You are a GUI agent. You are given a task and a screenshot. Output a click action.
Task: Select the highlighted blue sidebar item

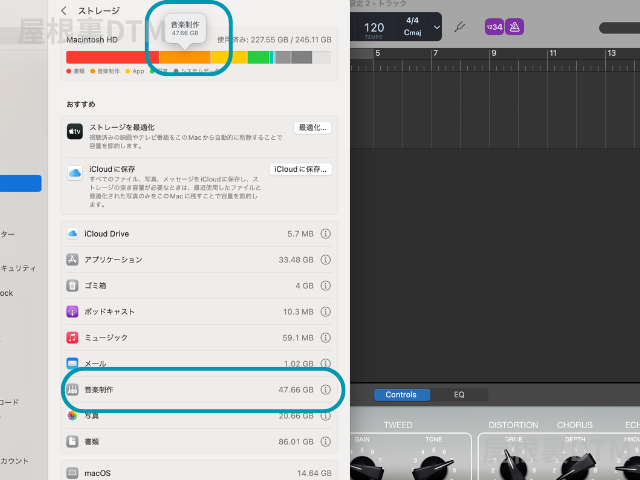point(20,183)
